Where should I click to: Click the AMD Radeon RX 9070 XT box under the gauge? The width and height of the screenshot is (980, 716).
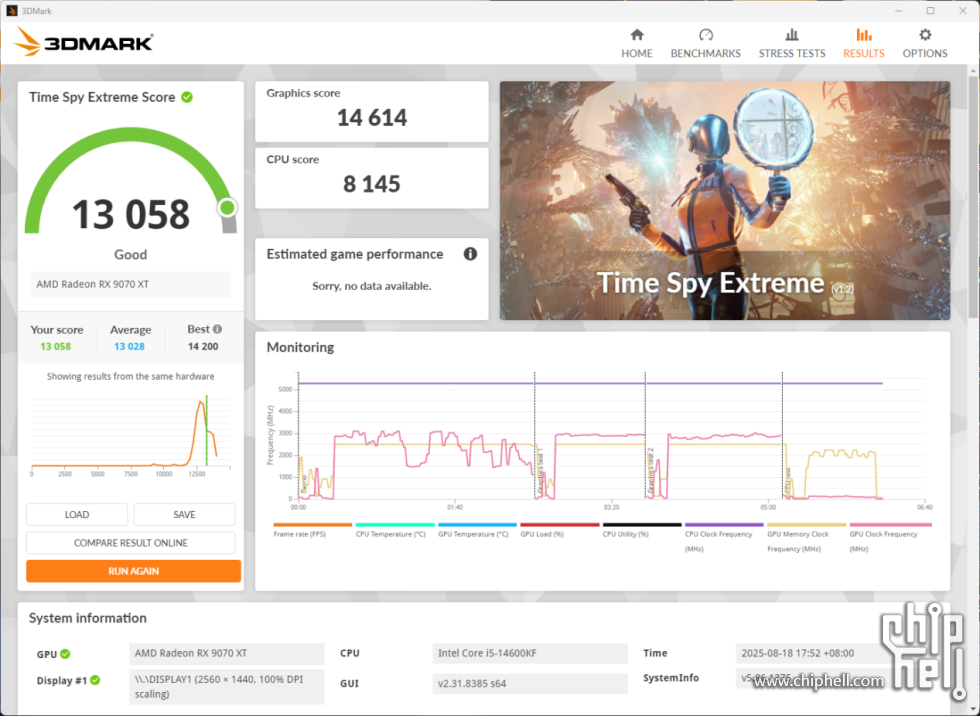tap(131, 284)
